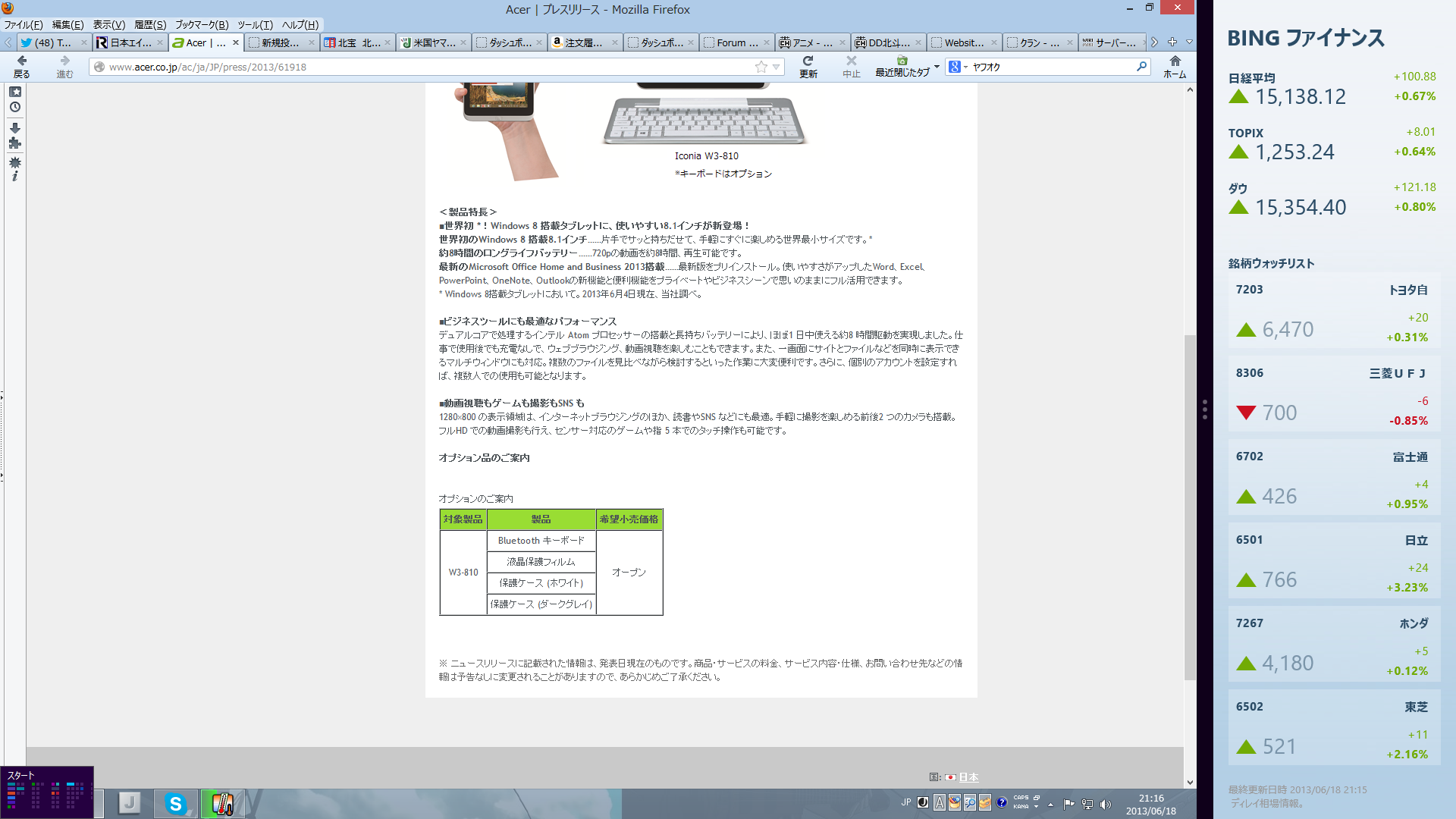Open the 表示(V) menu

(109, 24)
